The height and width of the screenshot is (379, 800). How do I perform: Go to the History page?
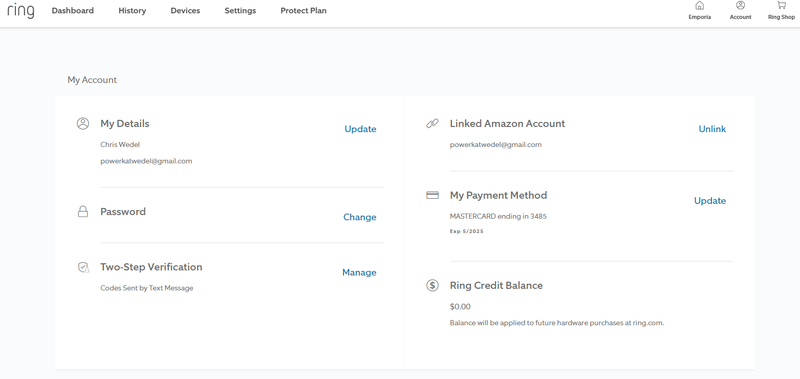pos(132,11)
